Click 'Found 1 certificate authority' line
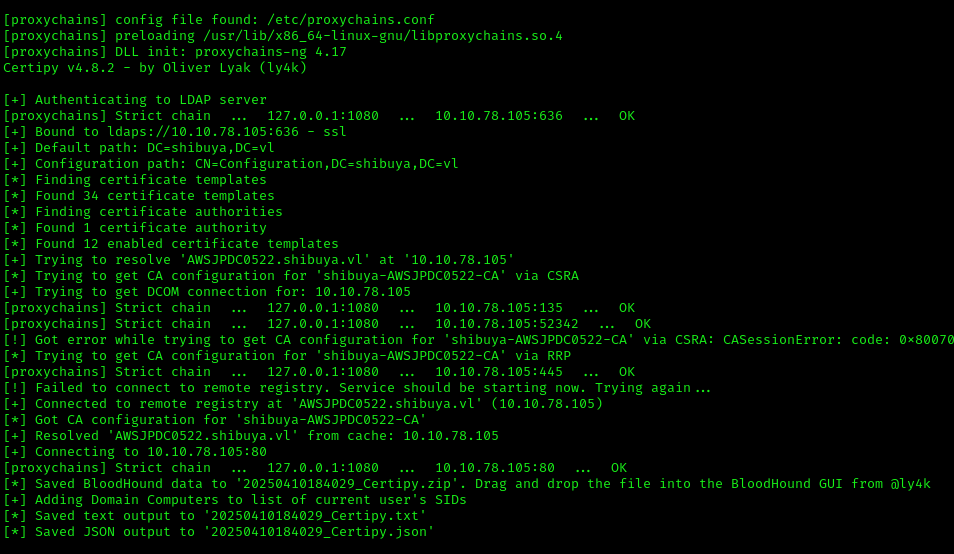This screenshot has height=554, width=954. point(135,228)
